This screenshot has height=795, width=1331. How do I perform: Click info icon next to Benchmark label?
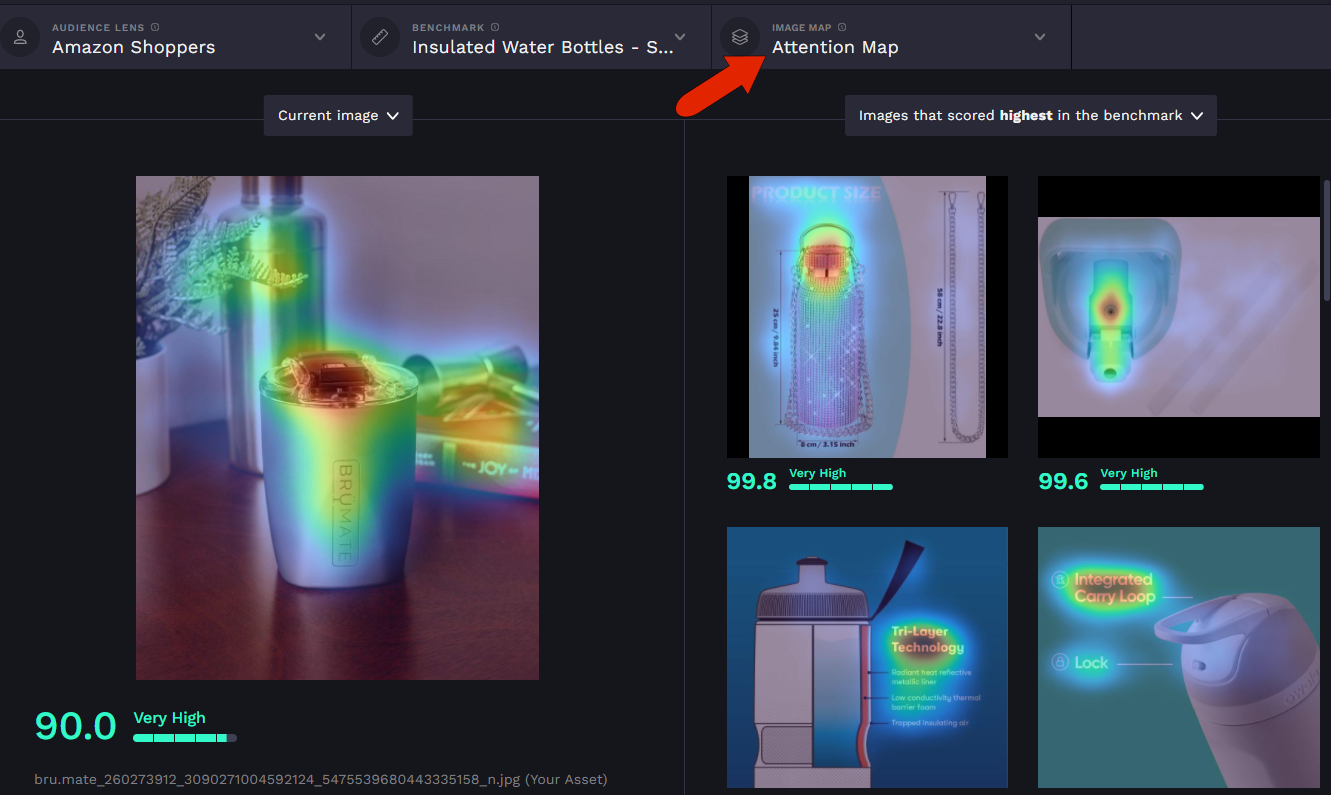(496, 27)
